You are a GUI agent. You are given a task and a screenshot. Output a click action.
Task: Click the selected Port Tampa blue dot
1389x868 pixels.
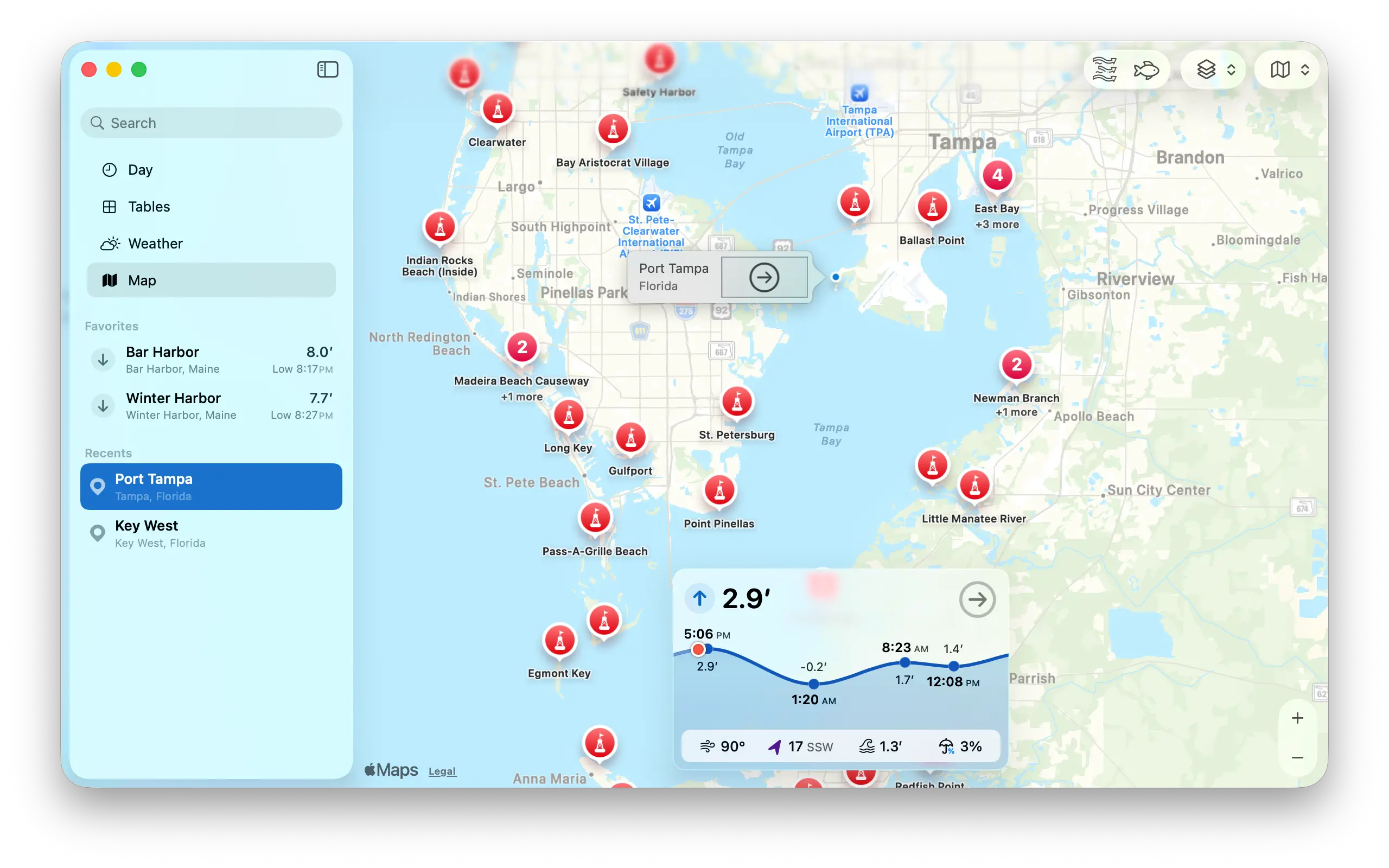[x=836, y=277]
